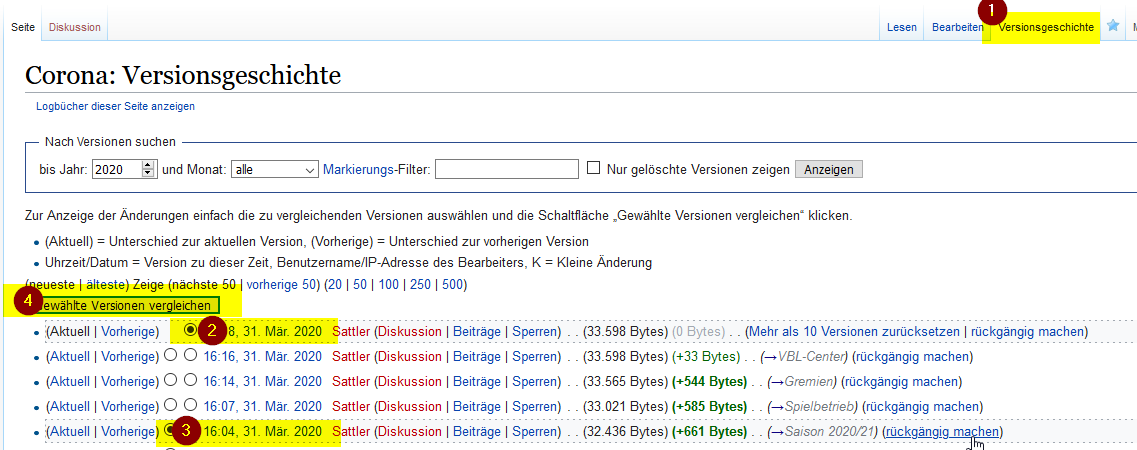Screen dimensions: 1137x450
Task: Open 'Mehr als 10 Versionen zurücksetzen' link
Action: coord(856,331)
